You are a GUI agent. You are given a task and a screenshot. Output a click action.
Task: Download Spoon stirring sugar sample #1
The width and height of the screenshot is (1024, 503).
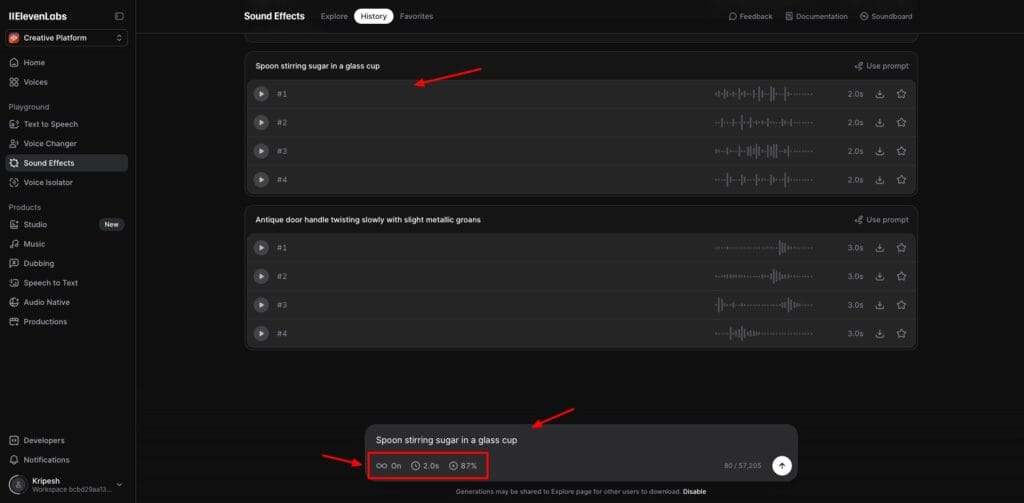tap(880, 94)
